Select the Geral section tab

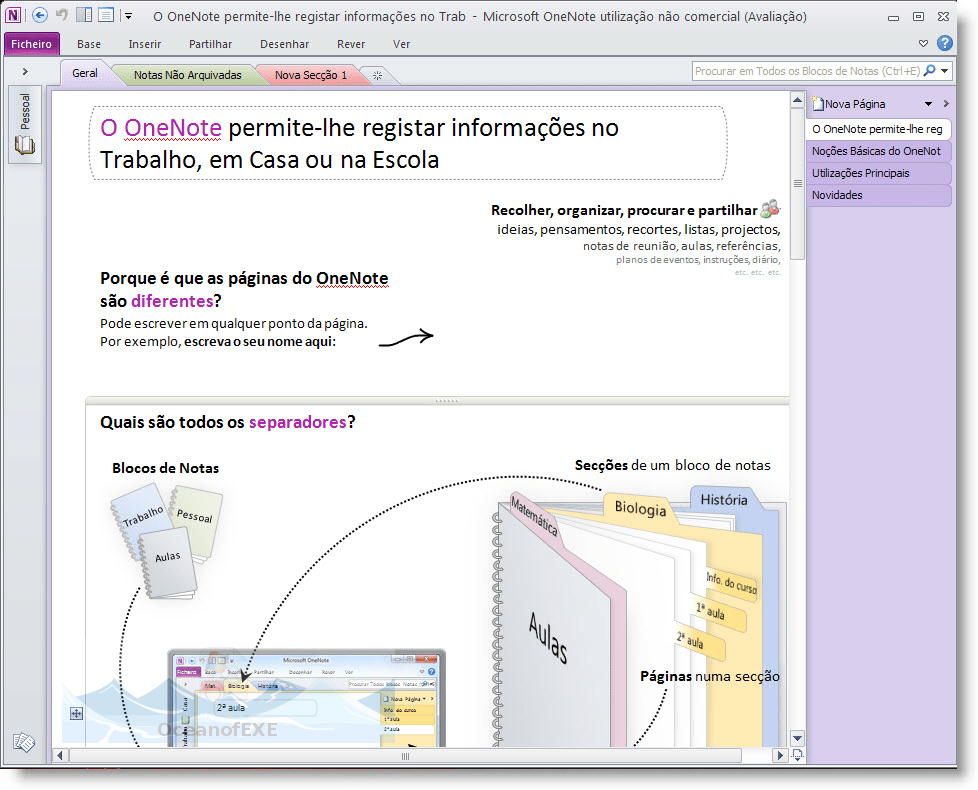click(85, 73)
